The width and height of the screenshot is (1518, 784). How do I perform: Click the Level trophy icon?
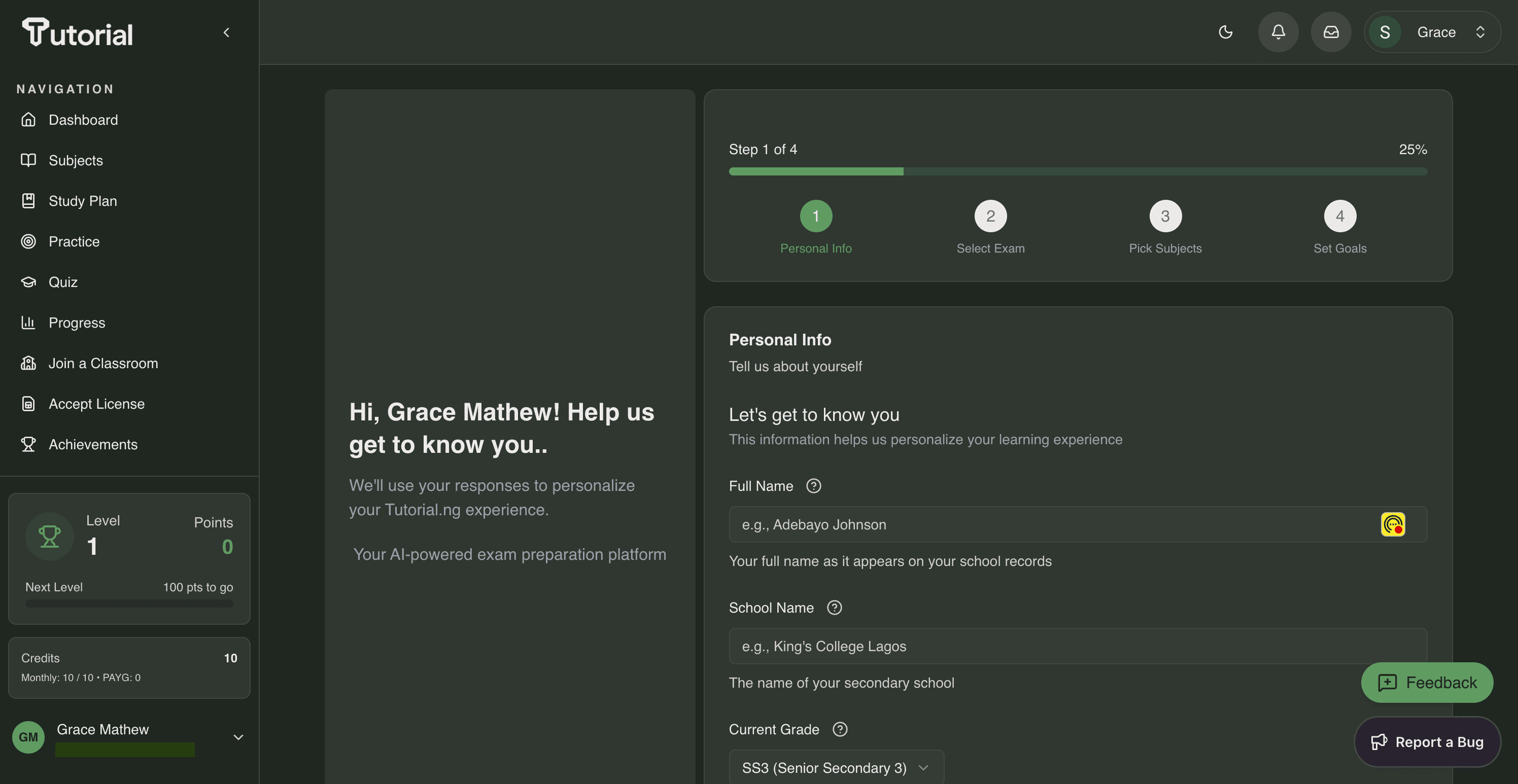[50, 536]
